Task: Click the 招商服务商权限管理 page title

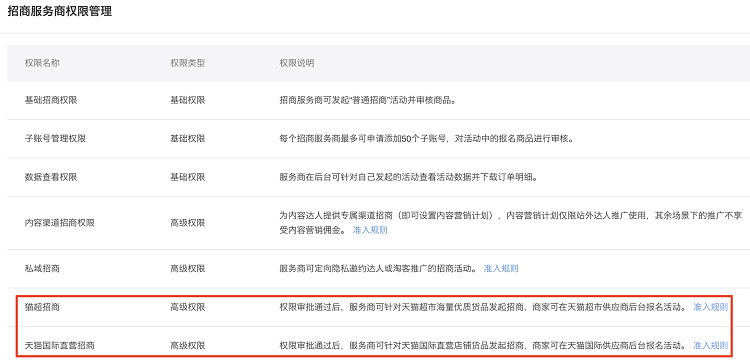Action: click(60, 12)
